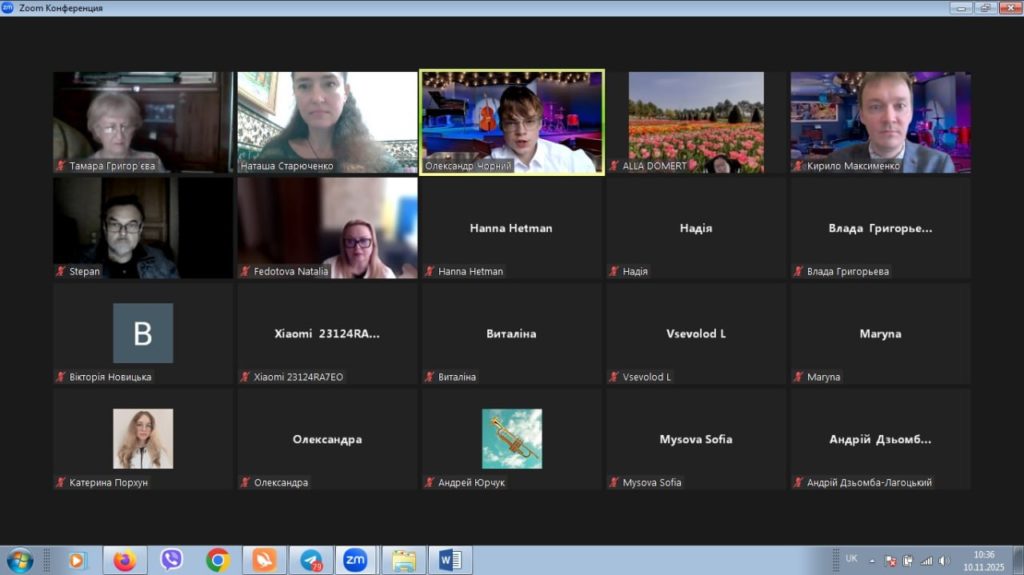Click the UK language indicator
Image resolution: width=1024 pixels, height=575 pixels.
coord(851,559)
